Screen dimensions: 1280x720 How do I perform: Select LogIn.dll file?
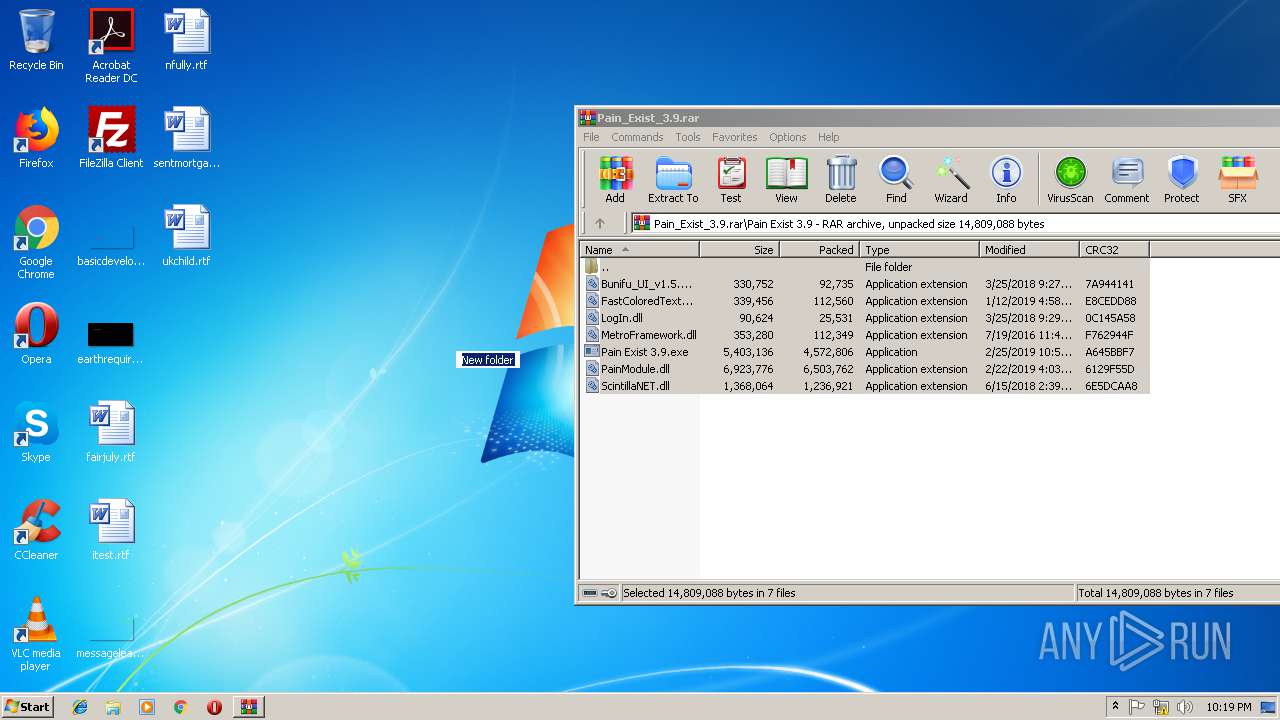[865, 318]
